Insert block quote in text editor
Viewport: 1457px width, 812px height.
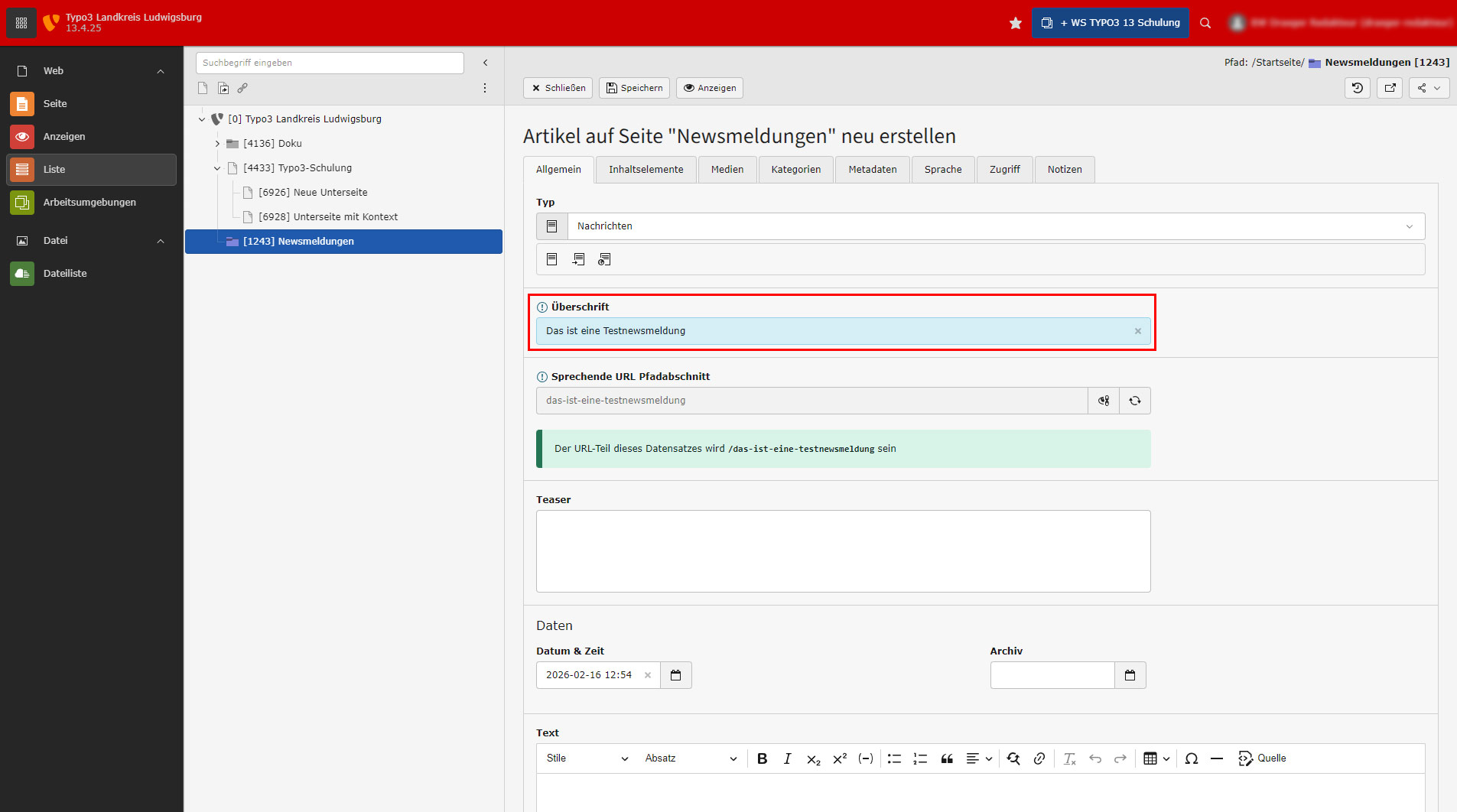coord(946,758)
